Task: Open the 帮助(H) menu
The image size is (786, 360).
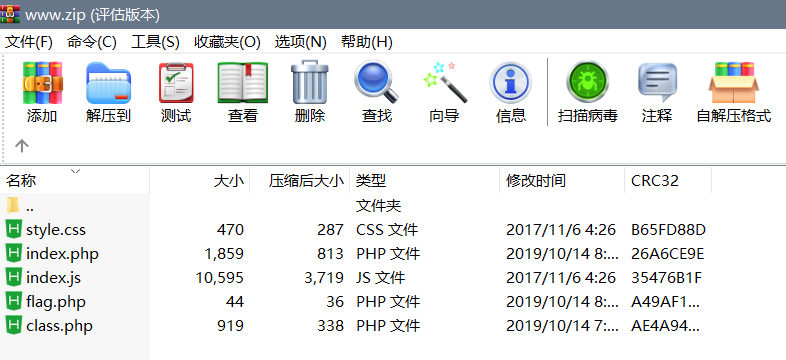Action: click(x=367, y=42)
